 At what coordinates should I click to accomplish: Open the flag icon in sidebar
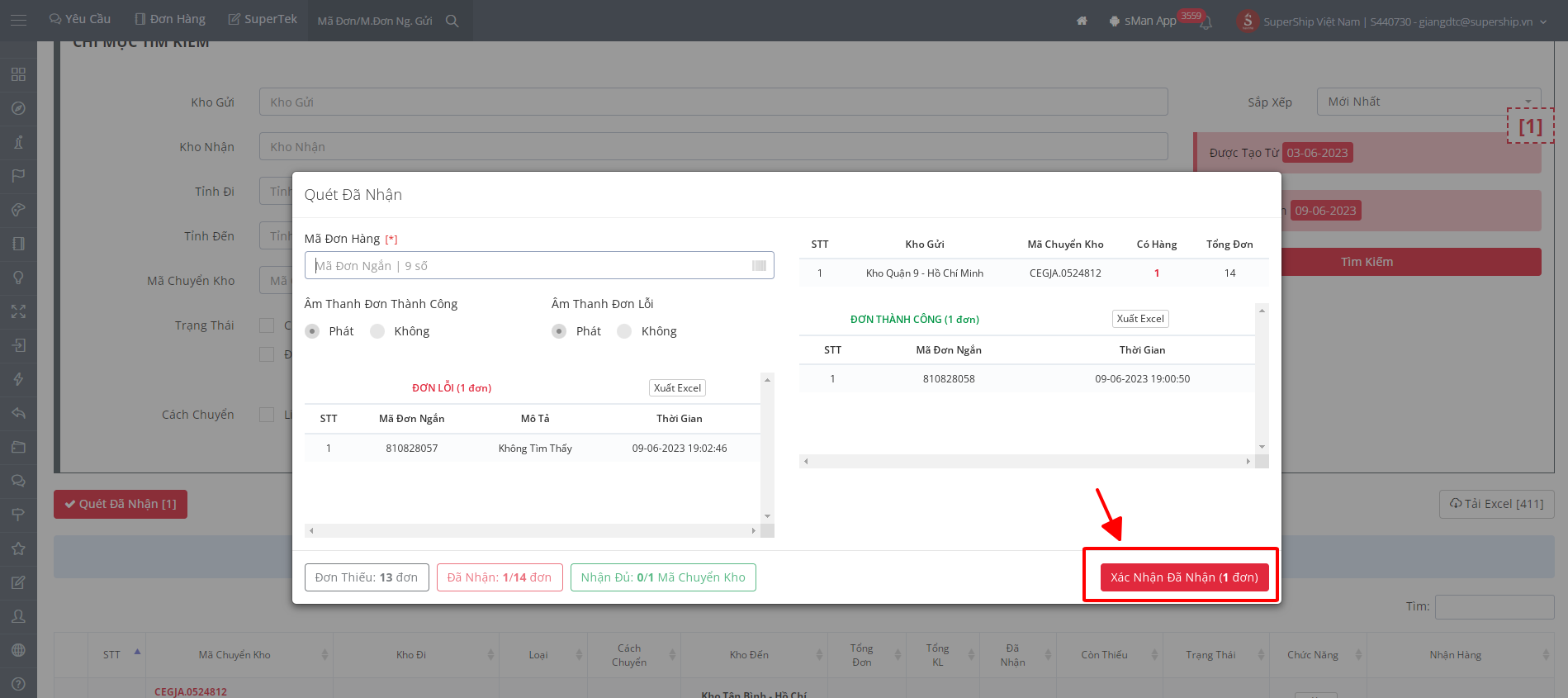[x=18, y=176]
